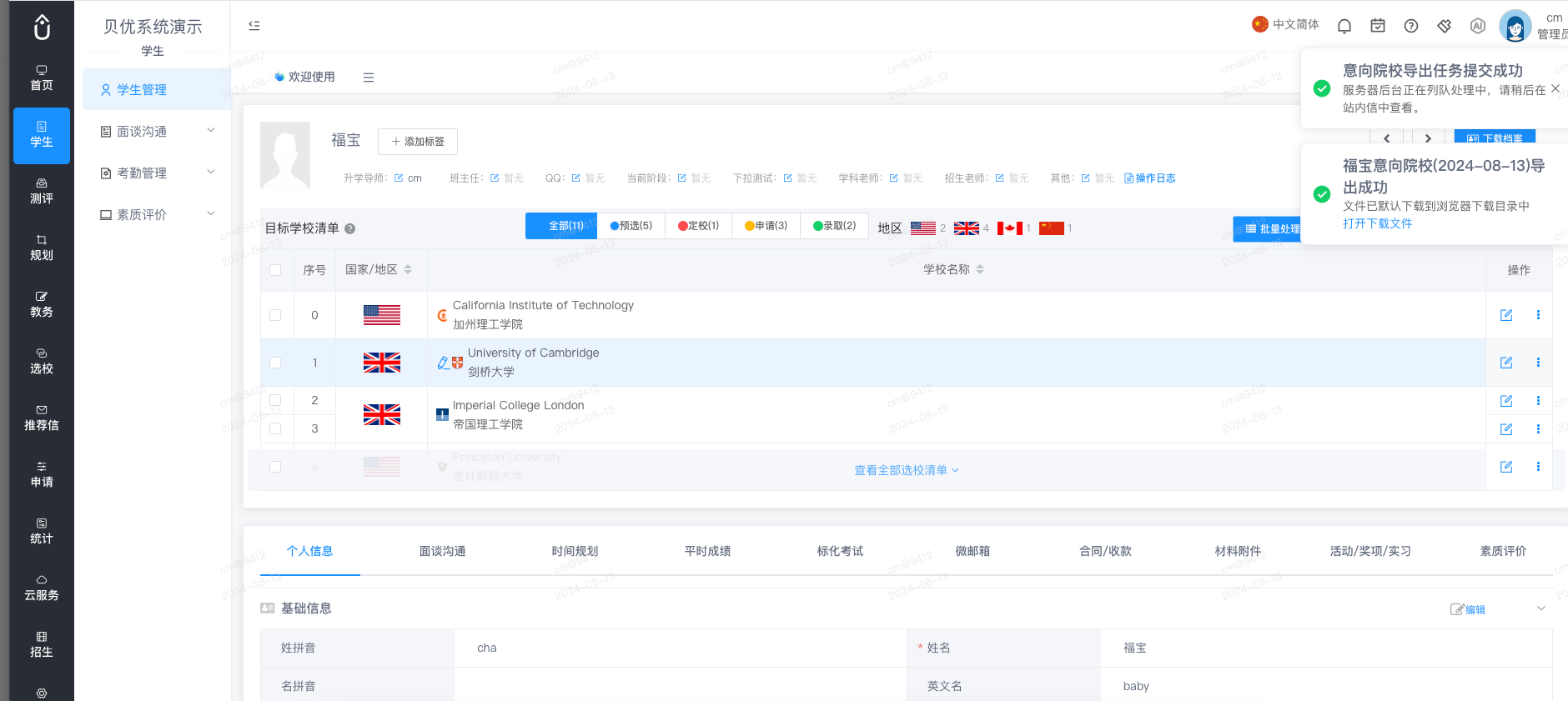Switch to the 标化考试 tab
The width and height of the screenshot is (1568, 701).
pyautogui.click(x=840, y=551)
